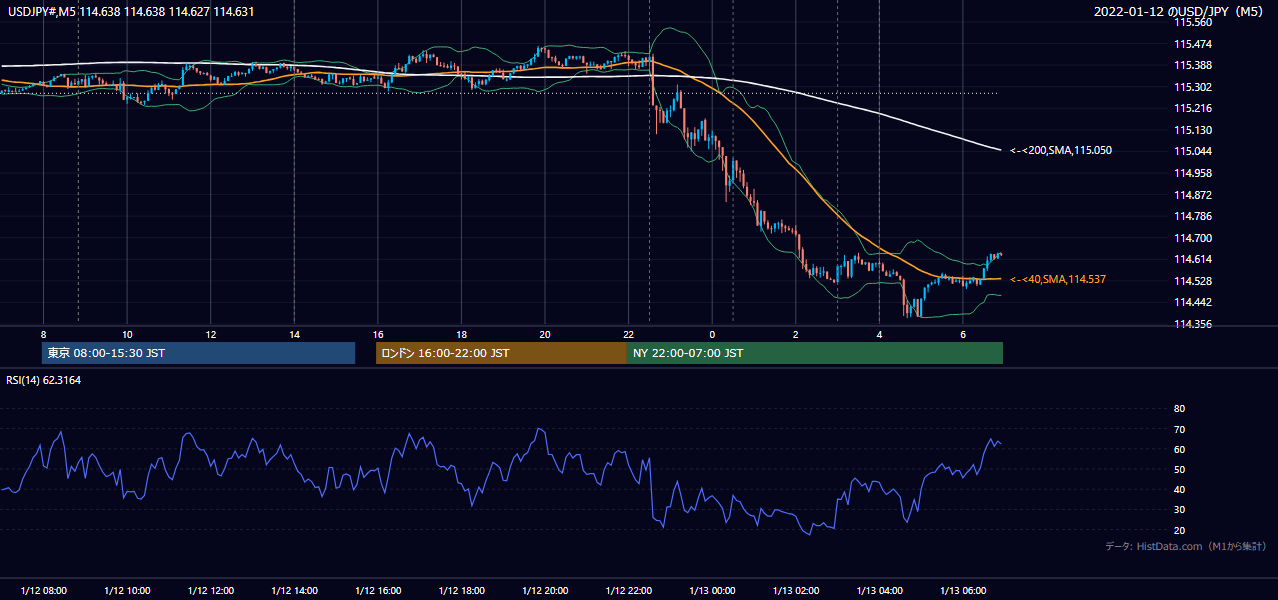This screenshot has height=600, width=1278.
Task: Click price axis label 114.786
Action: (1192, 216)
